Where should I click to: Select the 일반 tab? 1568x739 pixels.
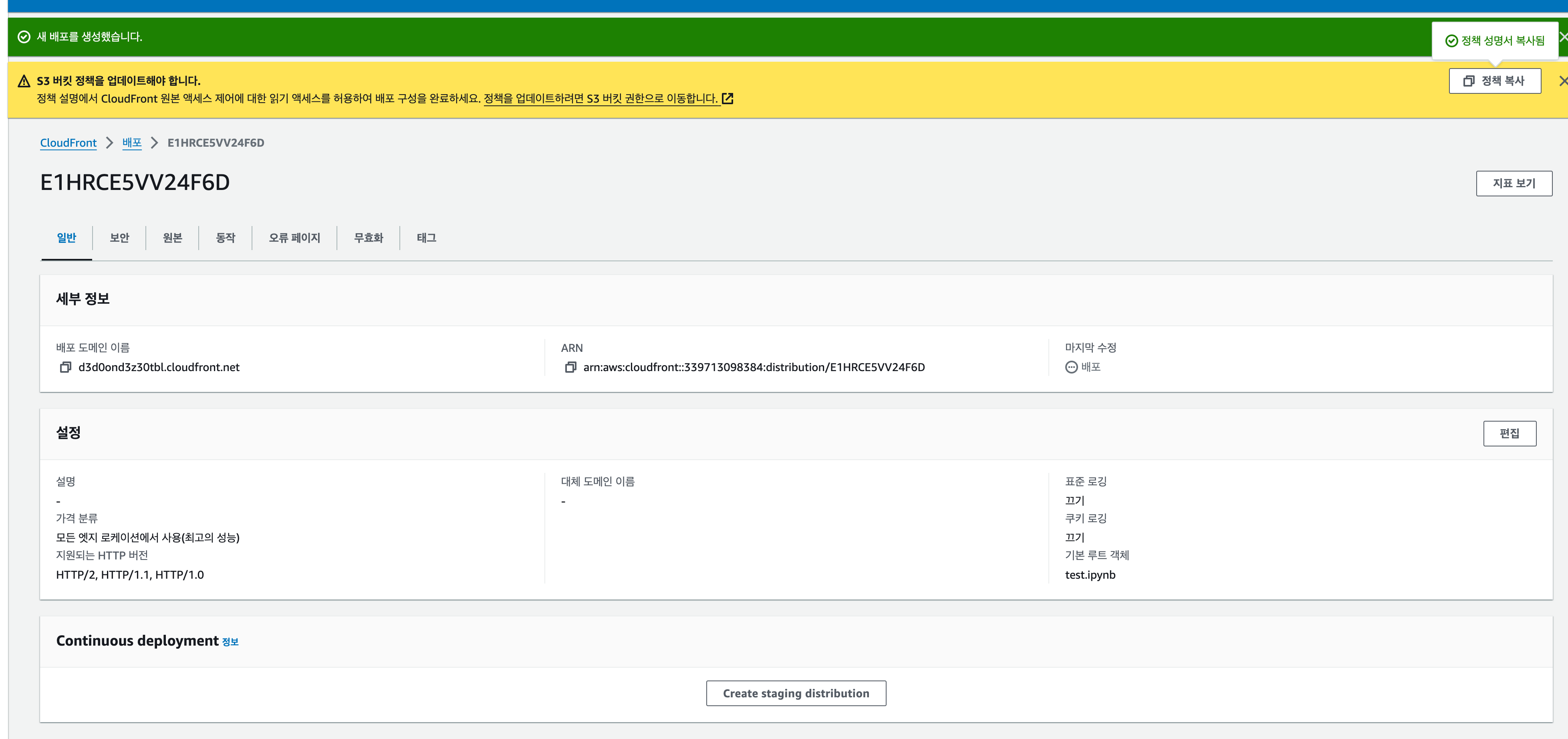[67, 238]
